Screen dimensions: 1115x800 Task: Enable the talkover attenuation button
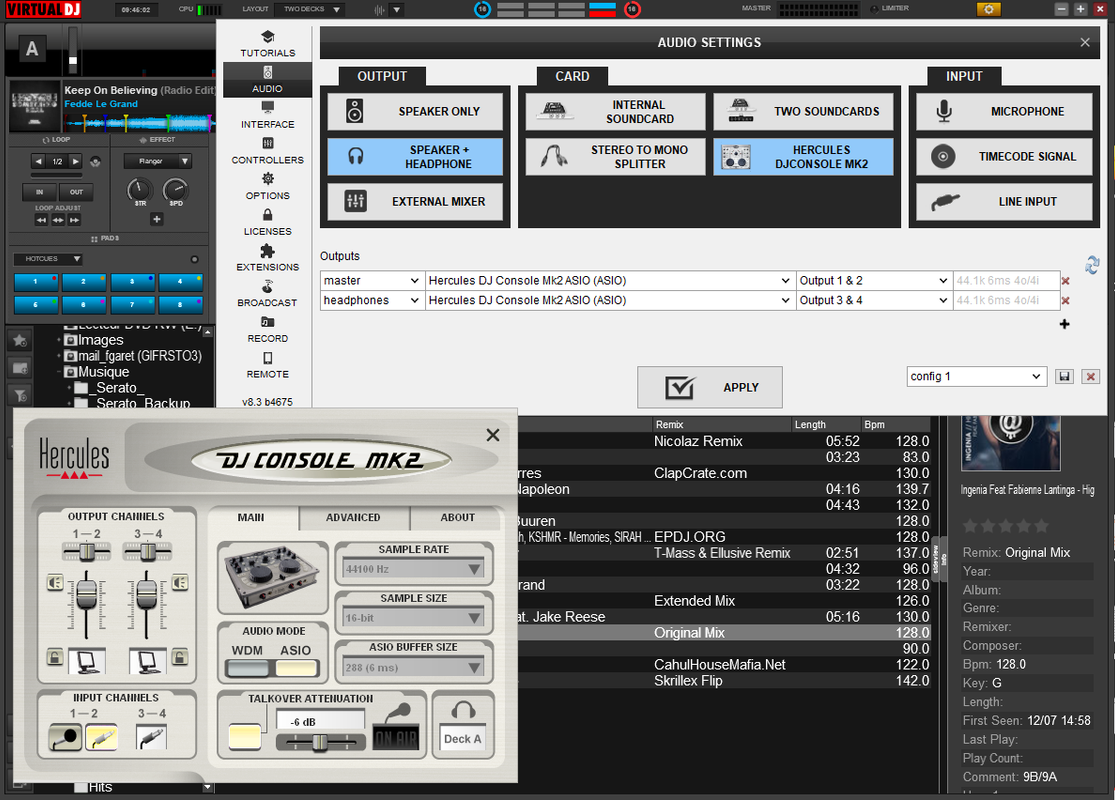click(x=245, y=737)
